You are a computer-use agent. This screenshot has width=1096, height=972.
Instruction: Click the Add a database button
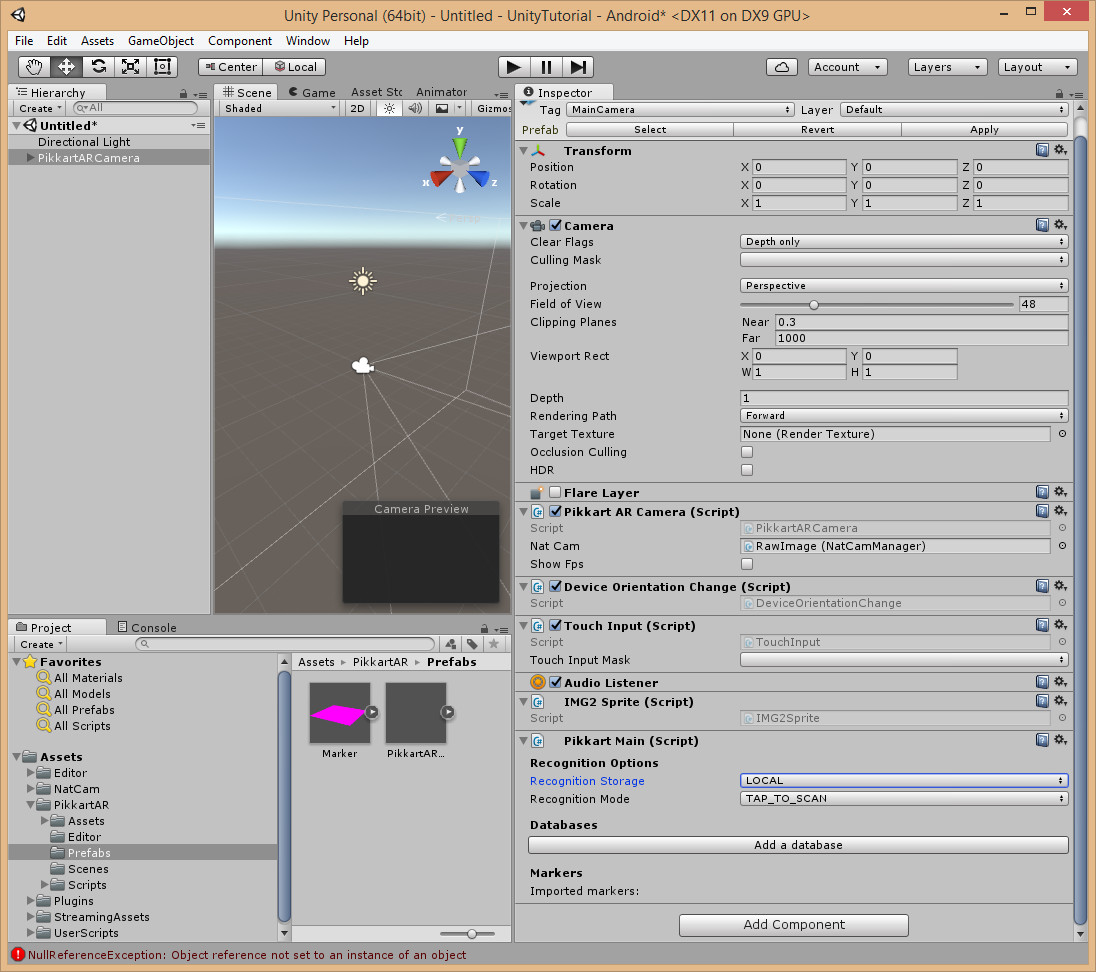click(x=798, y=845)
